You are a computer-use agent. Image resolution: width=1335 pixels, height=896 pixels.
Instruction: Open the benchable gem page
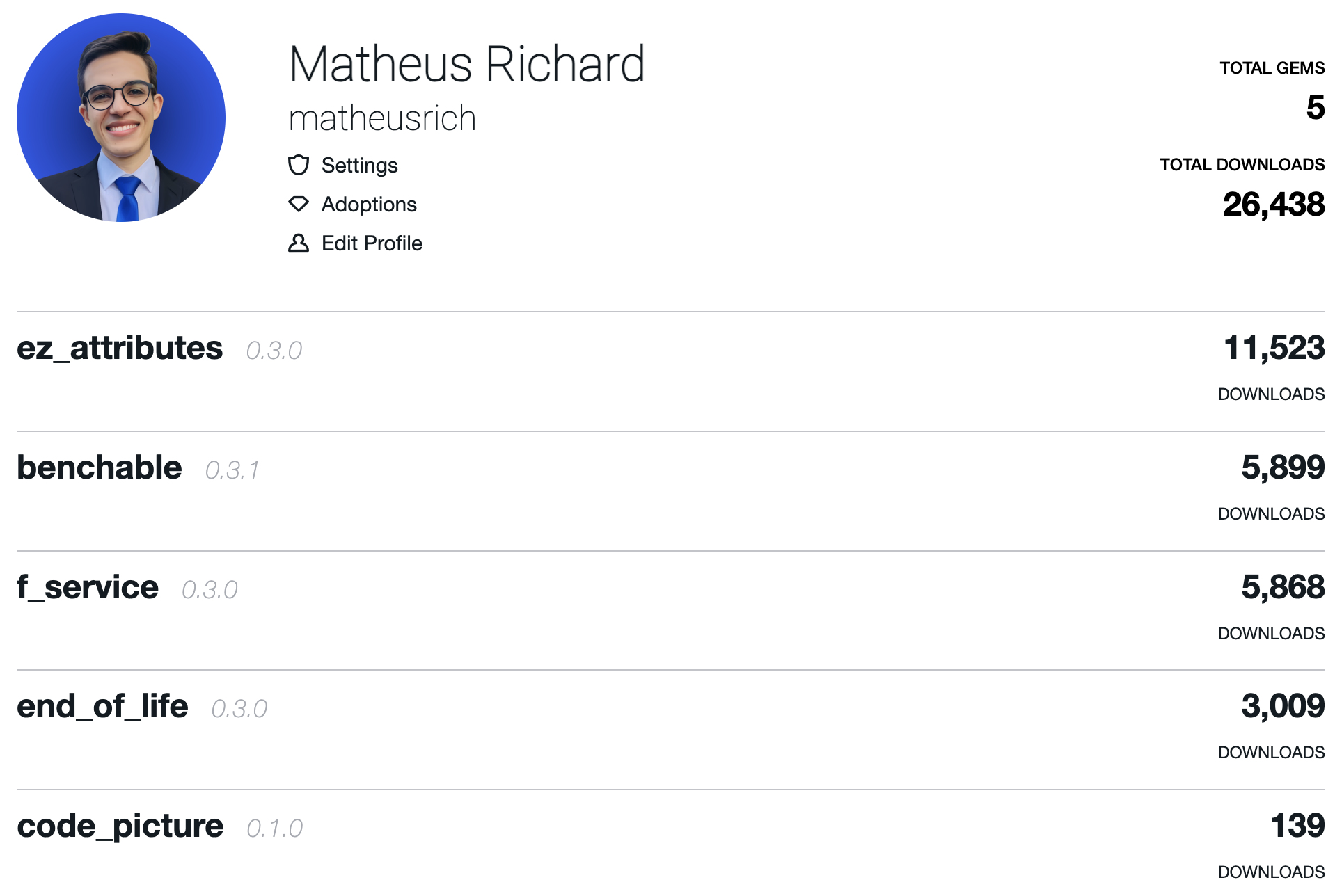point(100,467)
